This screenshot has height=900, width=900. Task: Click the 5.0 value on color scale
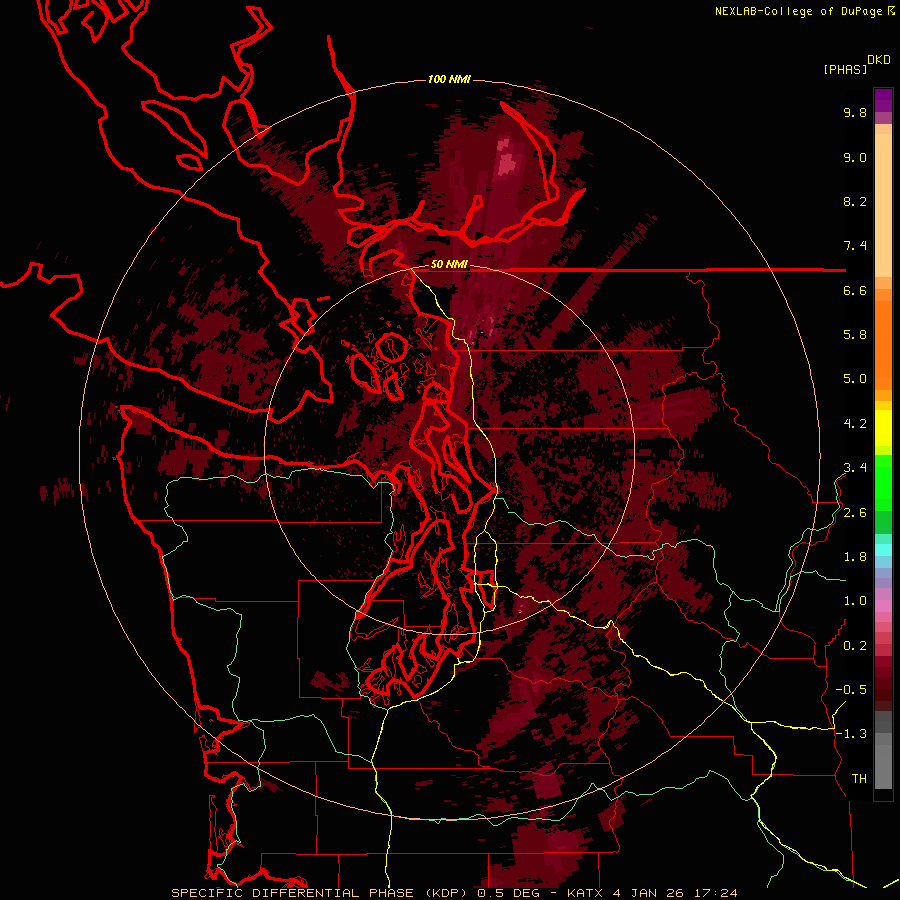point(855,379)
